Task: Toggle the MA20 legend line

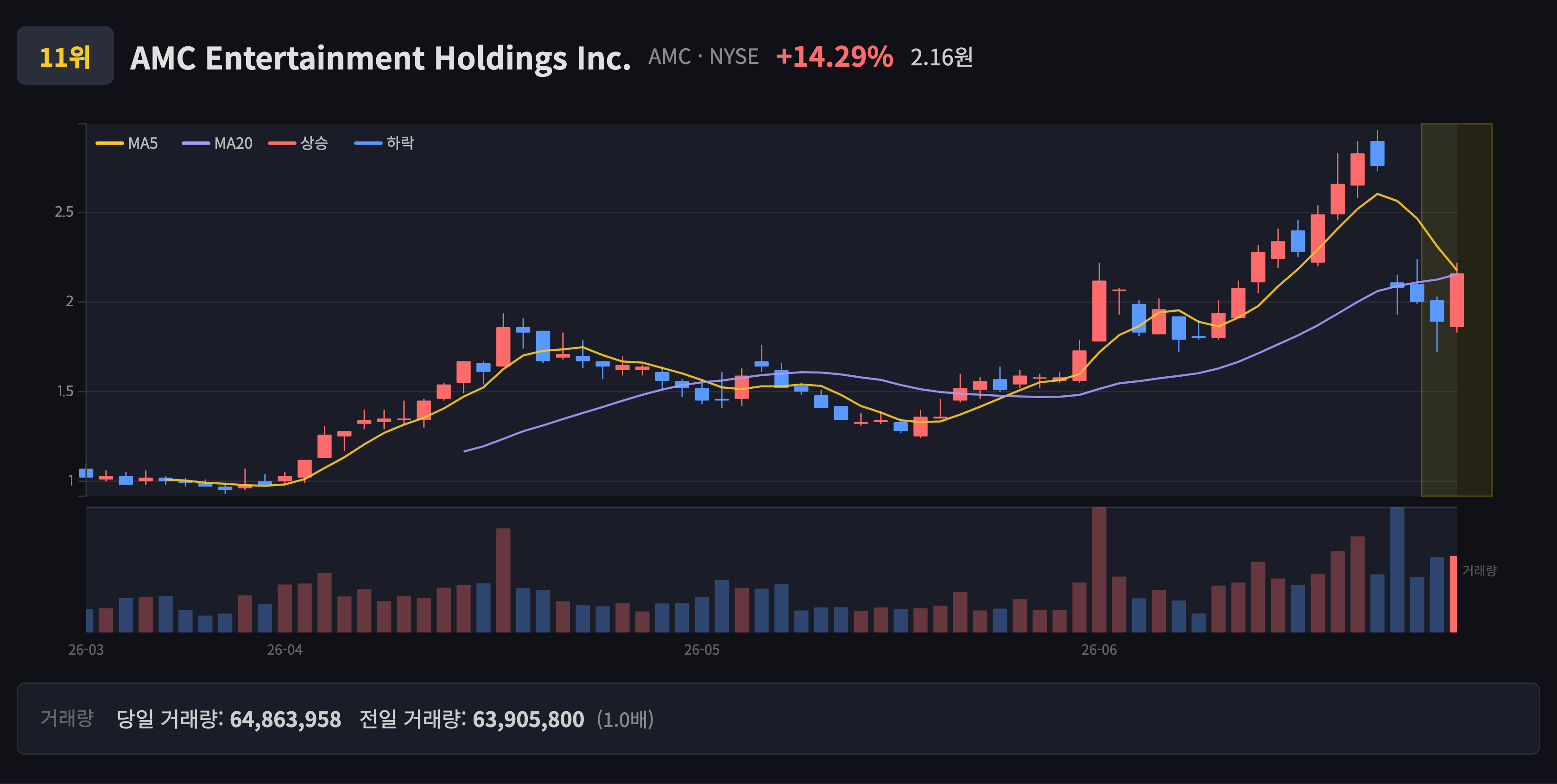Action: coord(217,143)
